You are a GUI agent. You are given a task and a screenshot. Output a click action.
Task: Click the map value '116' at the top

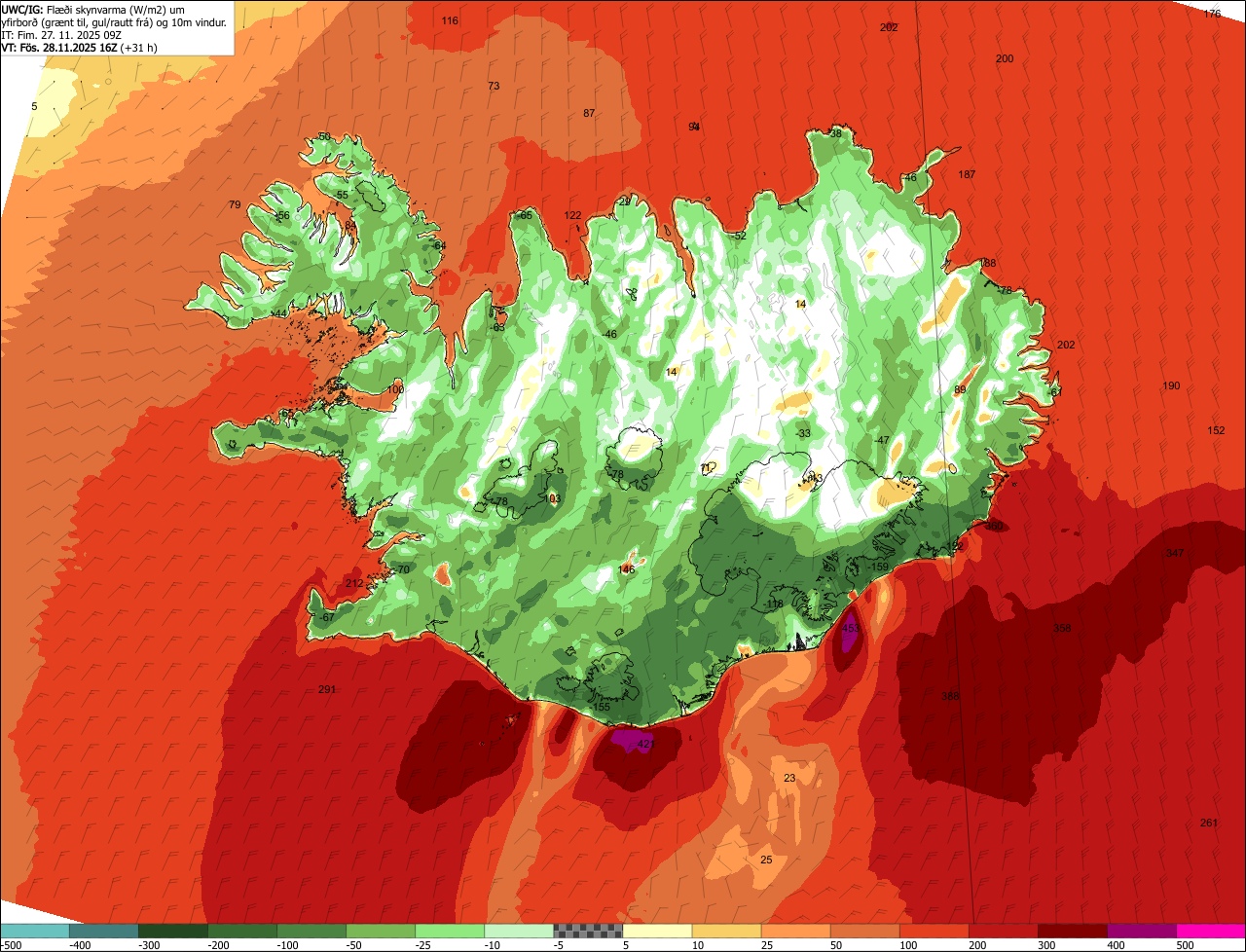click(x=450, y=21)
